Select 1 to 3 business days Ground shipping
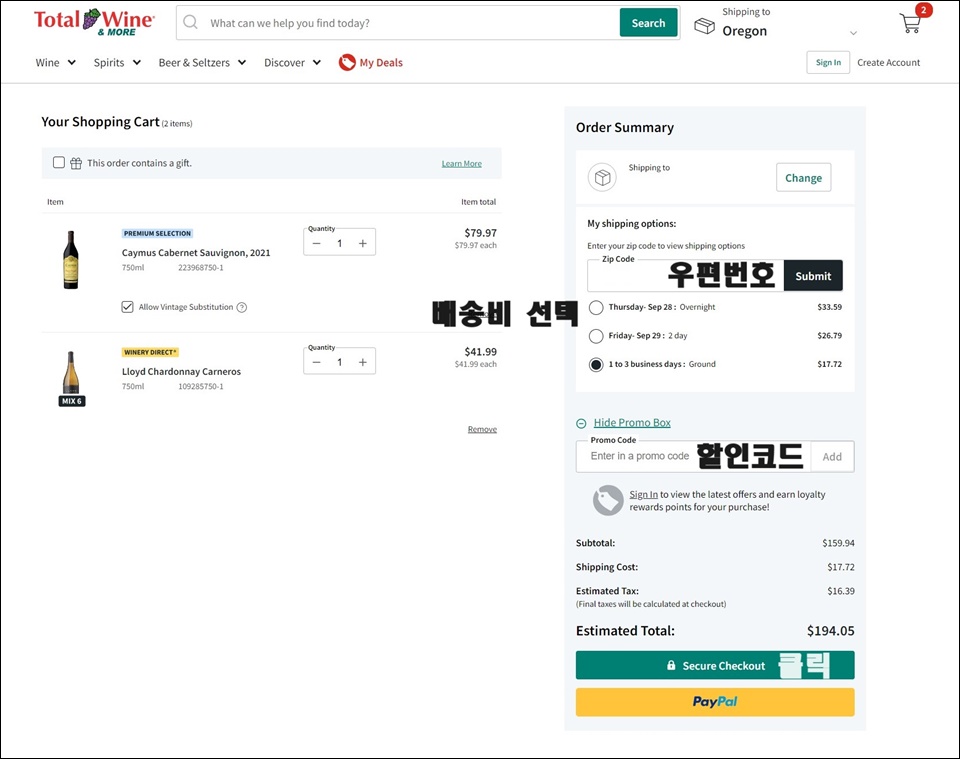960x759 pixels. 596,364
